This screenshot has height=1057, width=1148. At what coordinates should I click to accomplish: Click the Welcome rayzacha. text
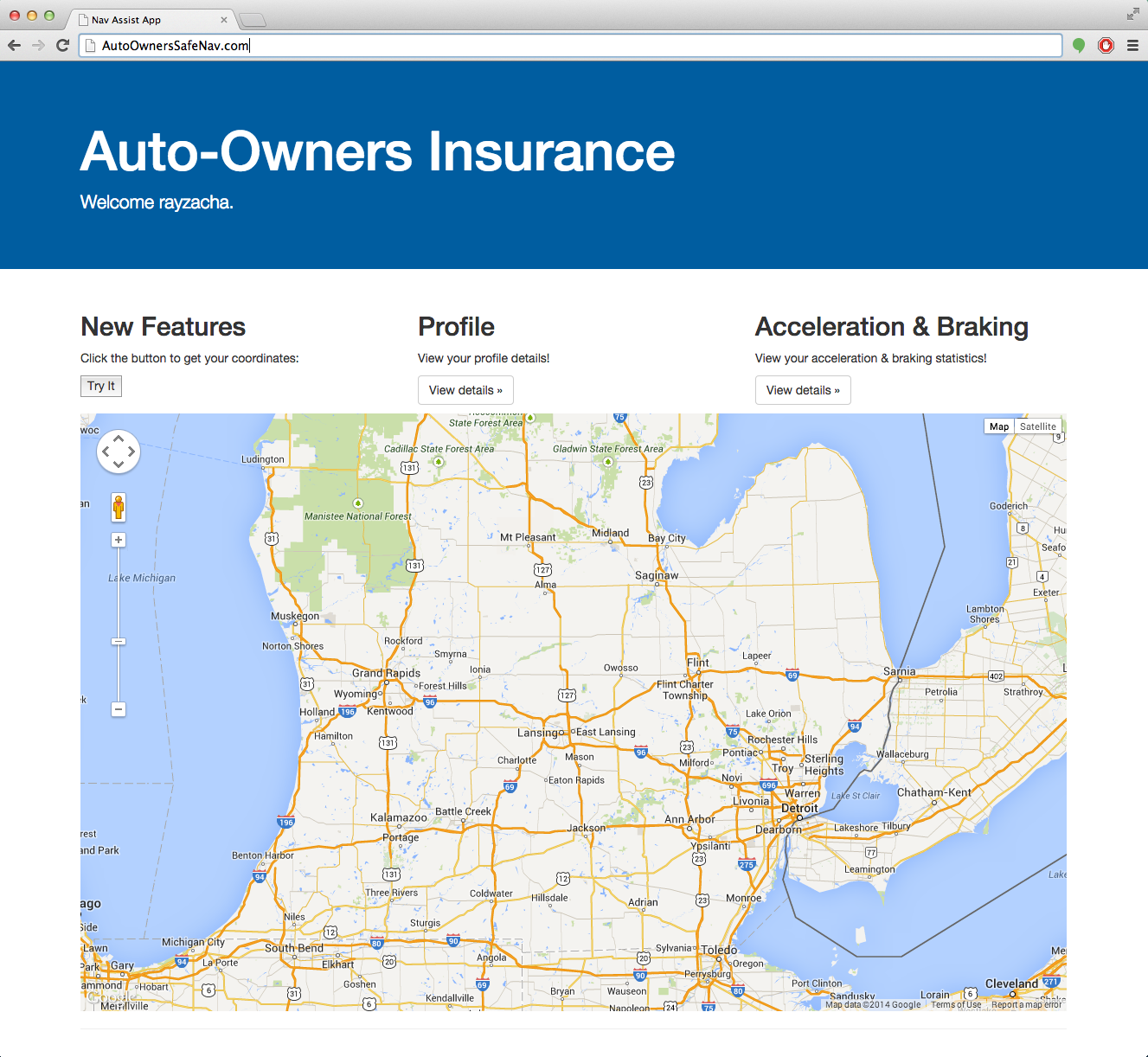[x=157, y=202]
